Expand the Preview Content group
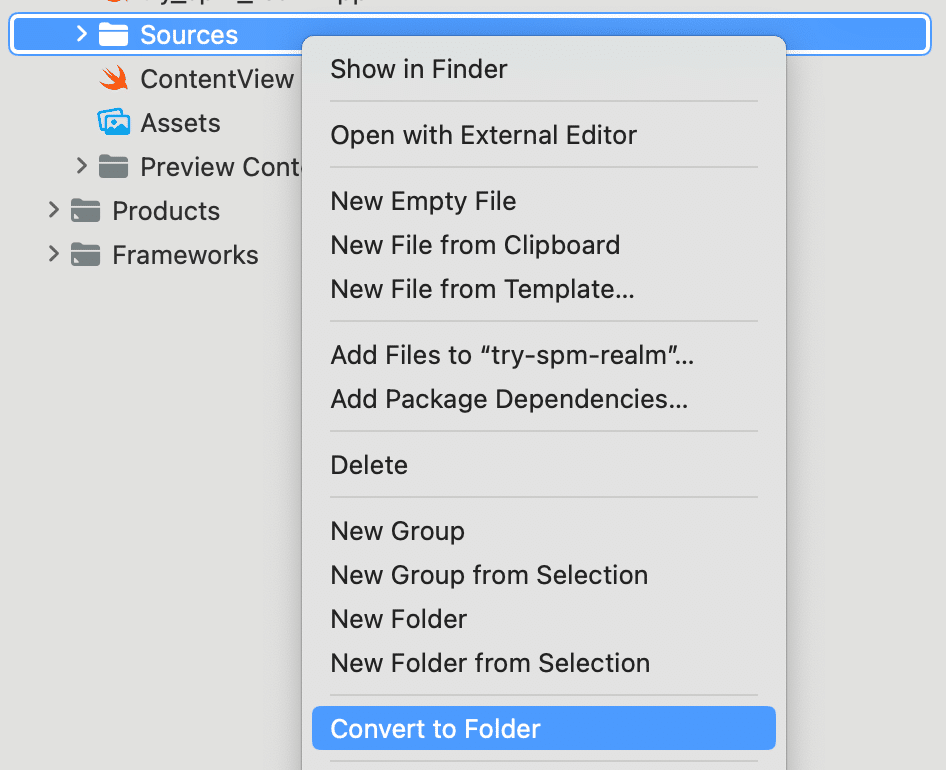This screenshot has height=770, width=946. pos(81,166)
